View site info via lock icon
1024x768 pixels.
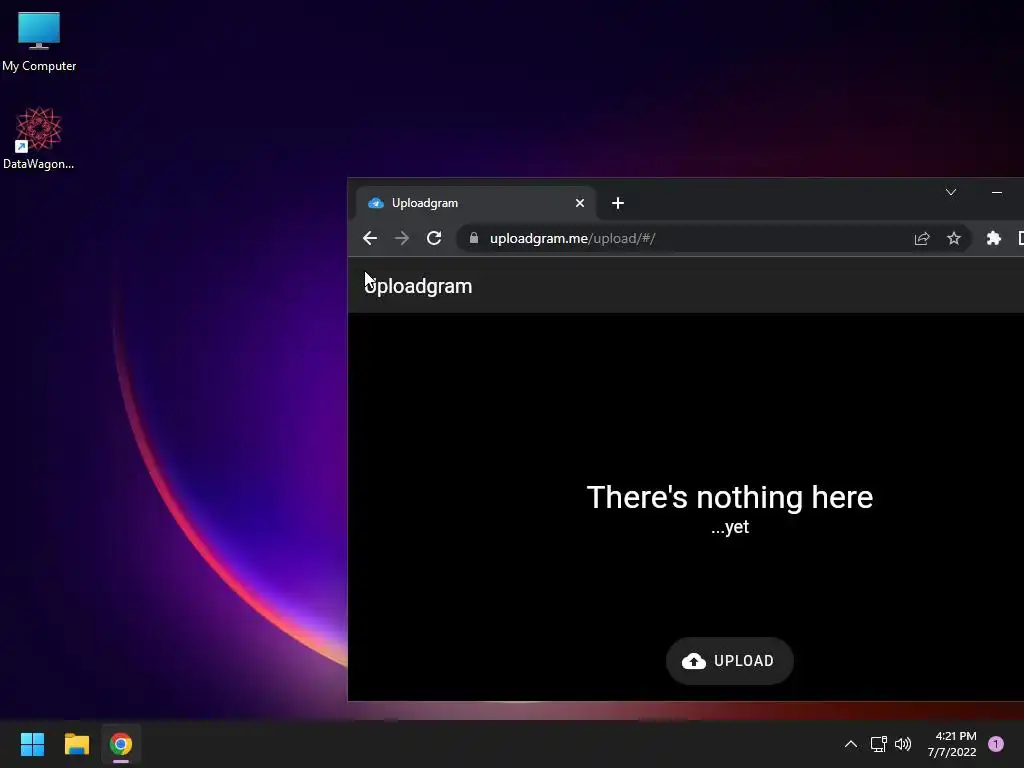(474, 238)
